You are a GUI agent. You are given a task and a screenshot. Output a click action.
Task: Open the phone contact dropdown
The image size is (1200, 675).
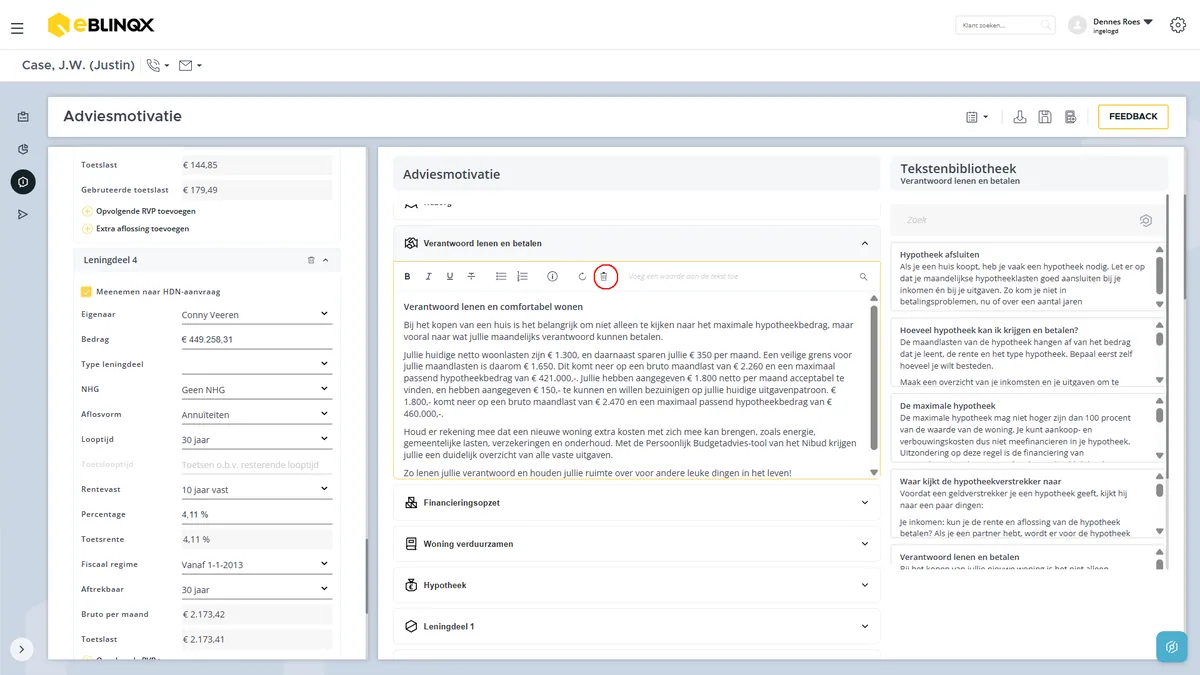(158, 65)
